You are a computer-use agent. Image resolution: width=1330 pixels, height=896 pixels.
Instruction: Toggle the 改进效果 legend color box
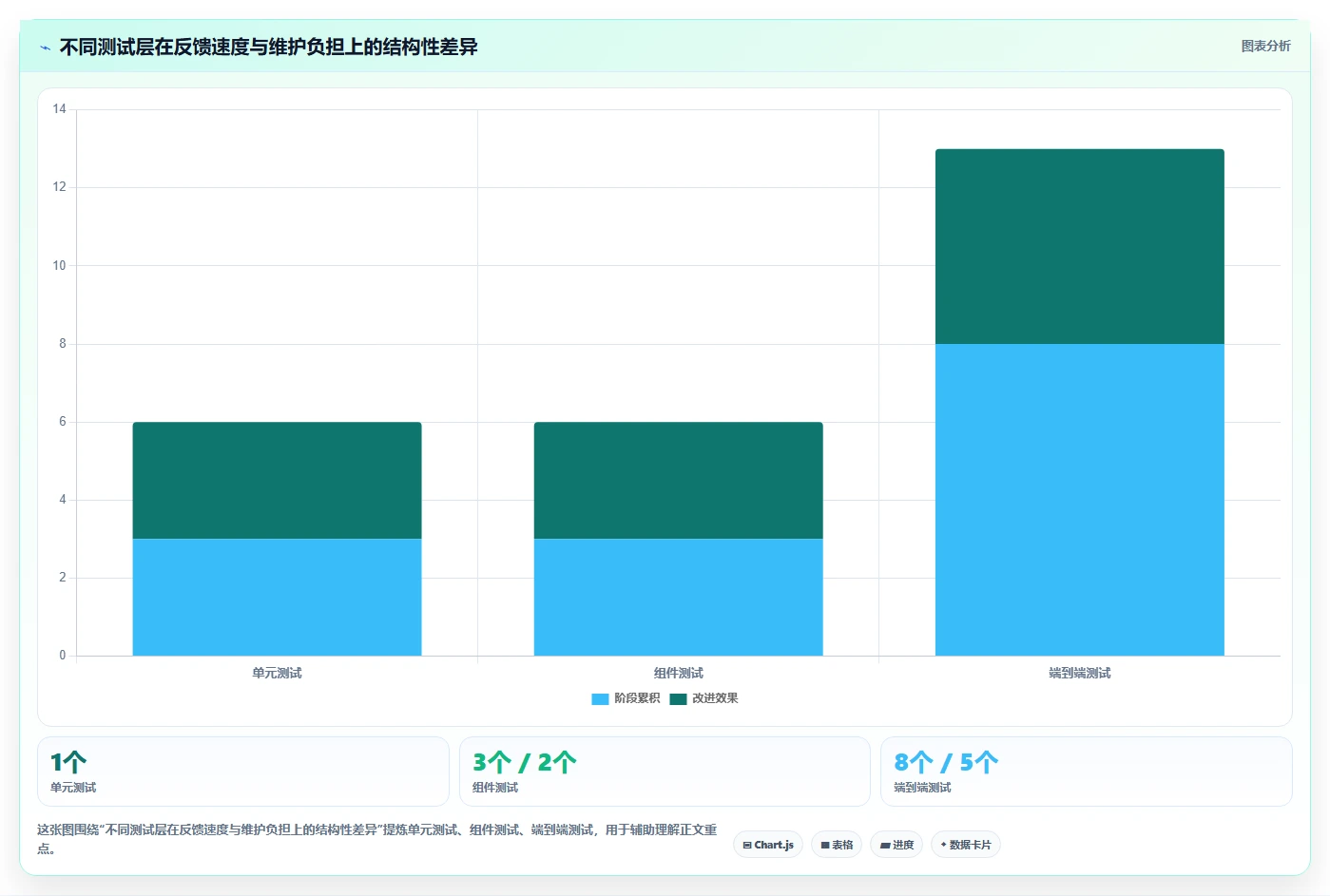click(x=678, y=699)
